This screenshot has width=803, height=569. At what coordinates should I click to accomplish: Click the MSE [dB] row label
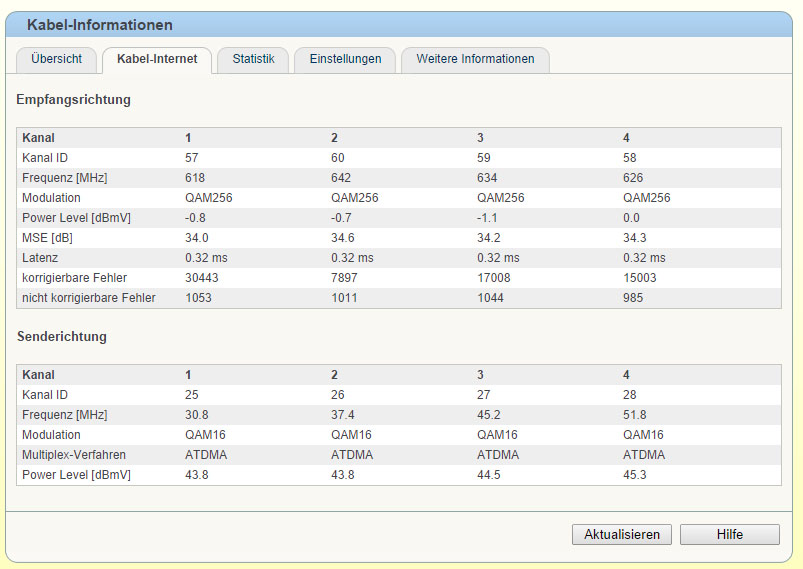click(x=47, y=238)
